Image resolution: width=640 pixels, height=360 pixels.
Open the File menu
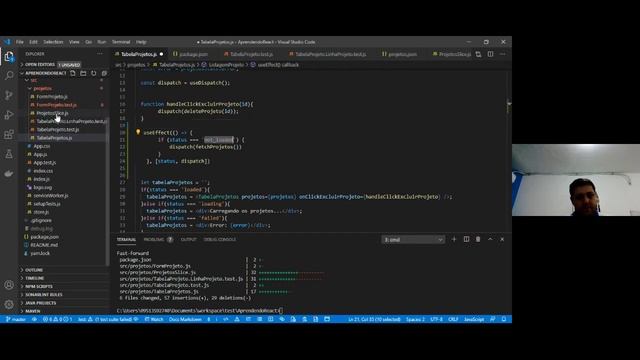20,42
